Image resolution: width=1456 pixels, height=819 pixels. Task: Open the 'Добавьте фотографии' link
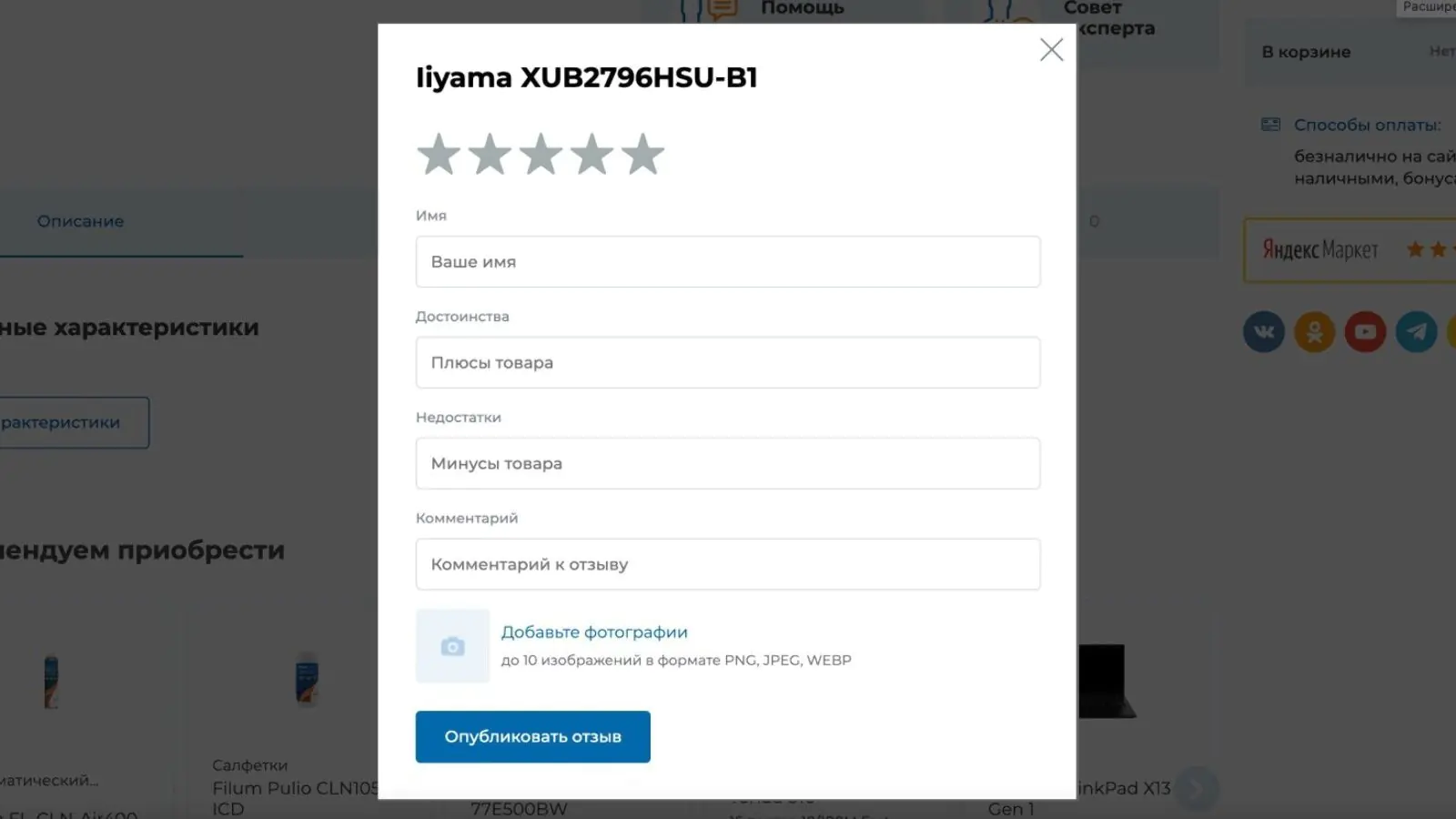click(594, 632)
